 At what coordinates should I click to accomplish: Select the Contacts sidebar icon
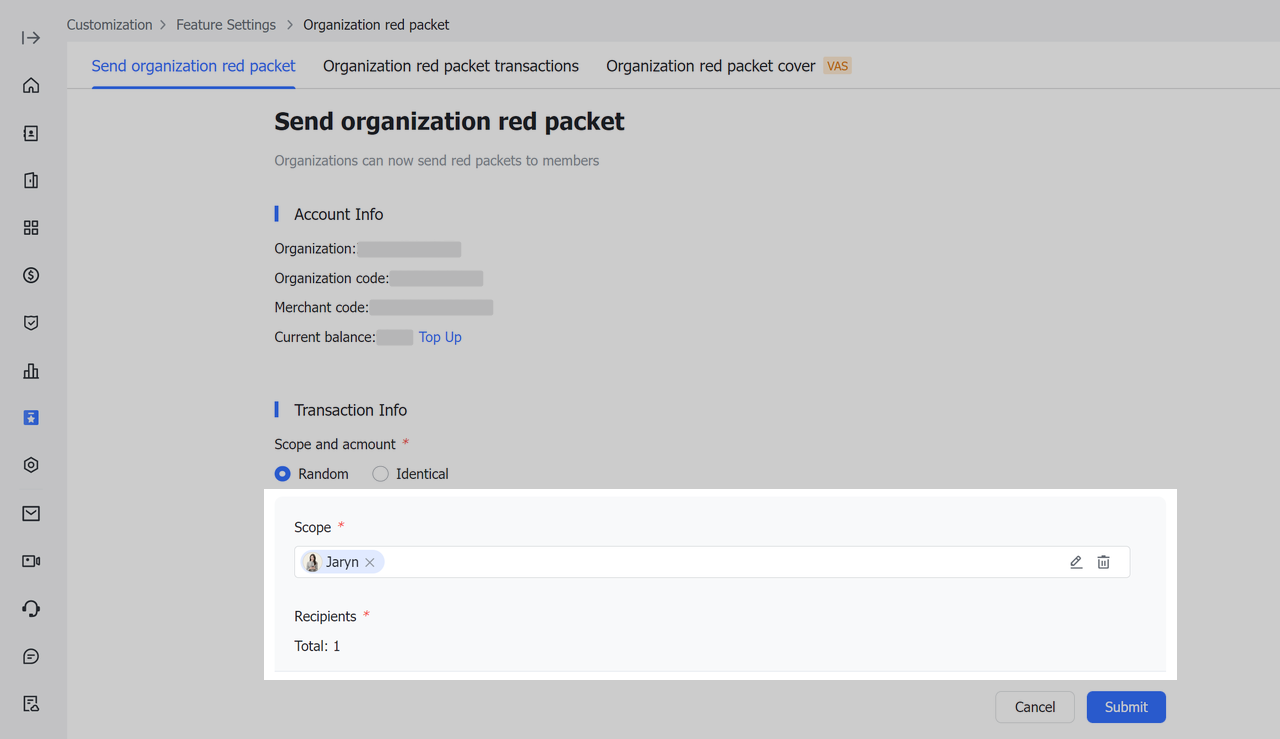pyautogui.click(x=30, y=132)
